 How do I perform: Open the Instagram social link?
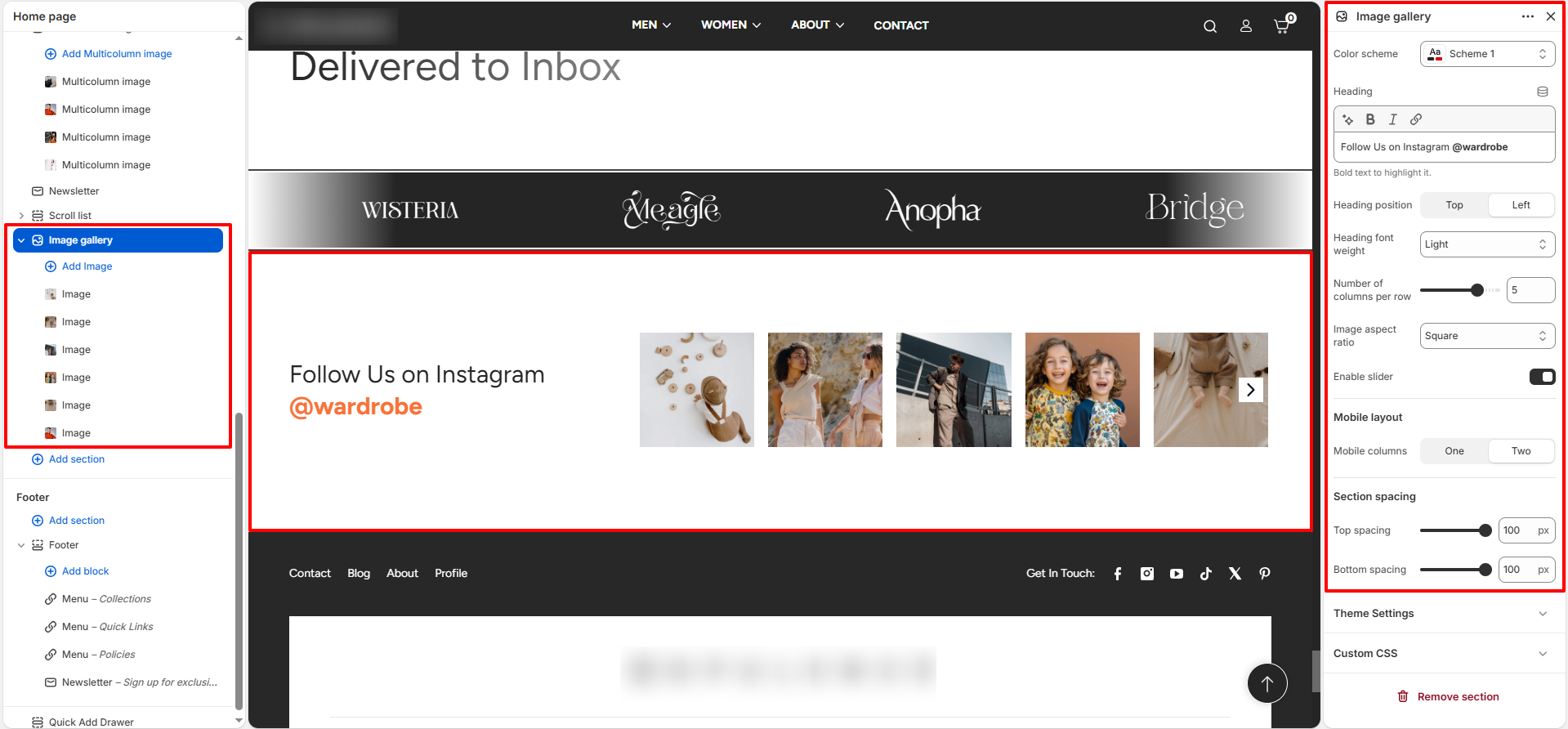click(x=1147, y=574)
